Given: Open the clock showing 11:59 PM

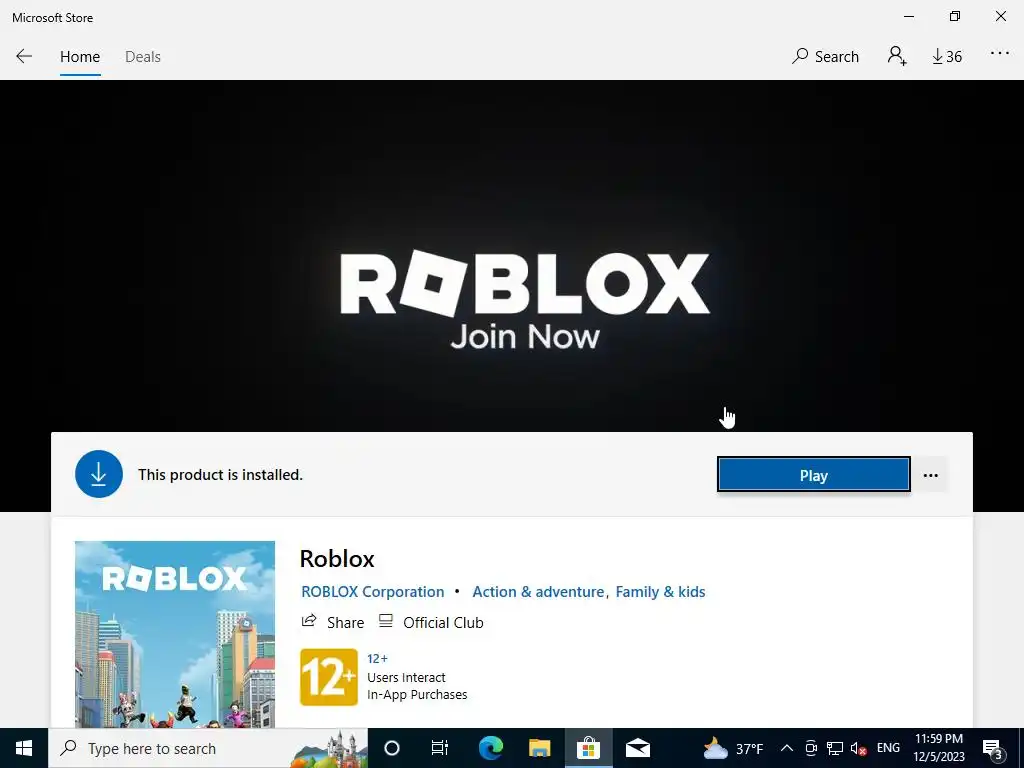Looking at the screenshot, I should click(x=939, y=748).
